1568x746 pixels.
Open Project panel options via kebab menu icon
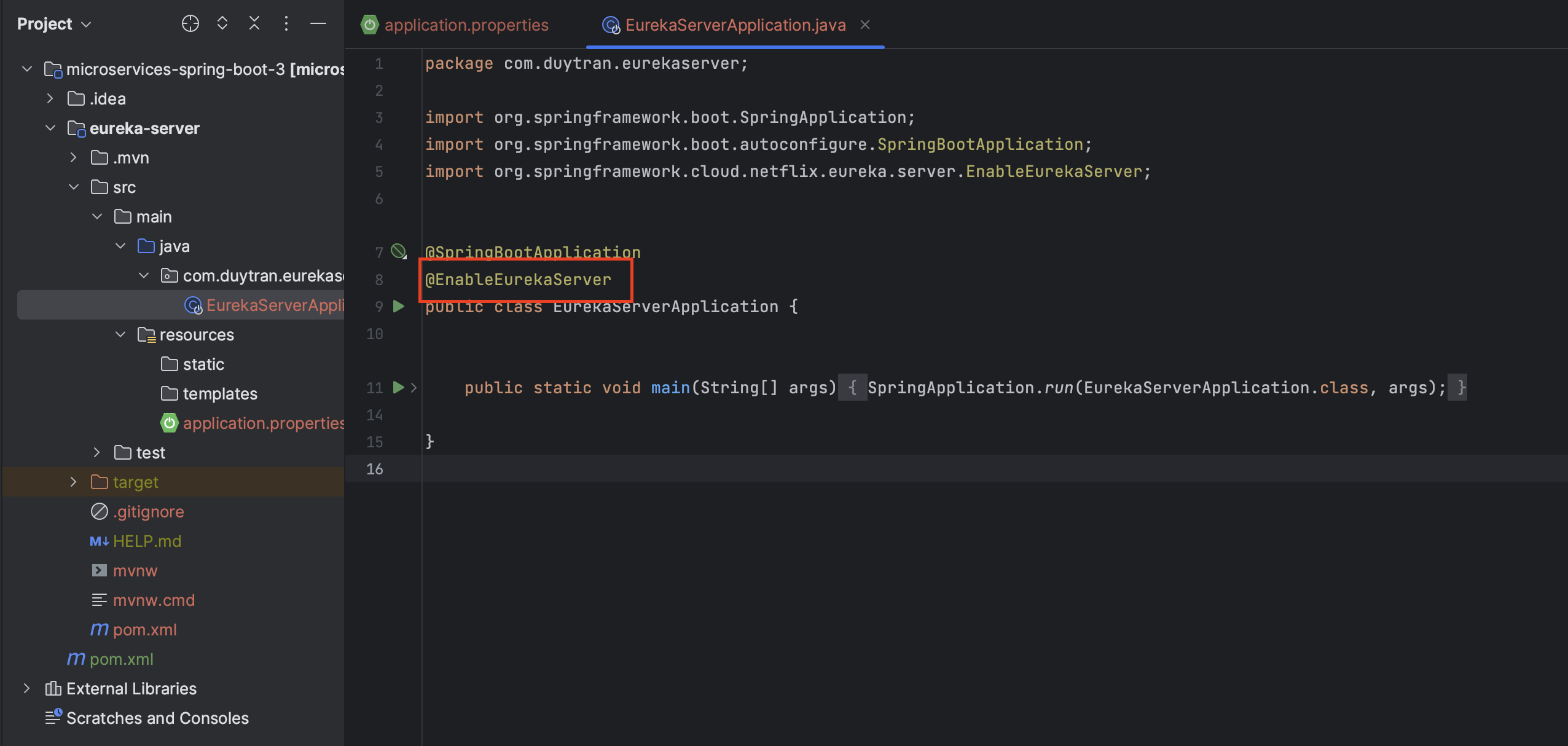286,23
